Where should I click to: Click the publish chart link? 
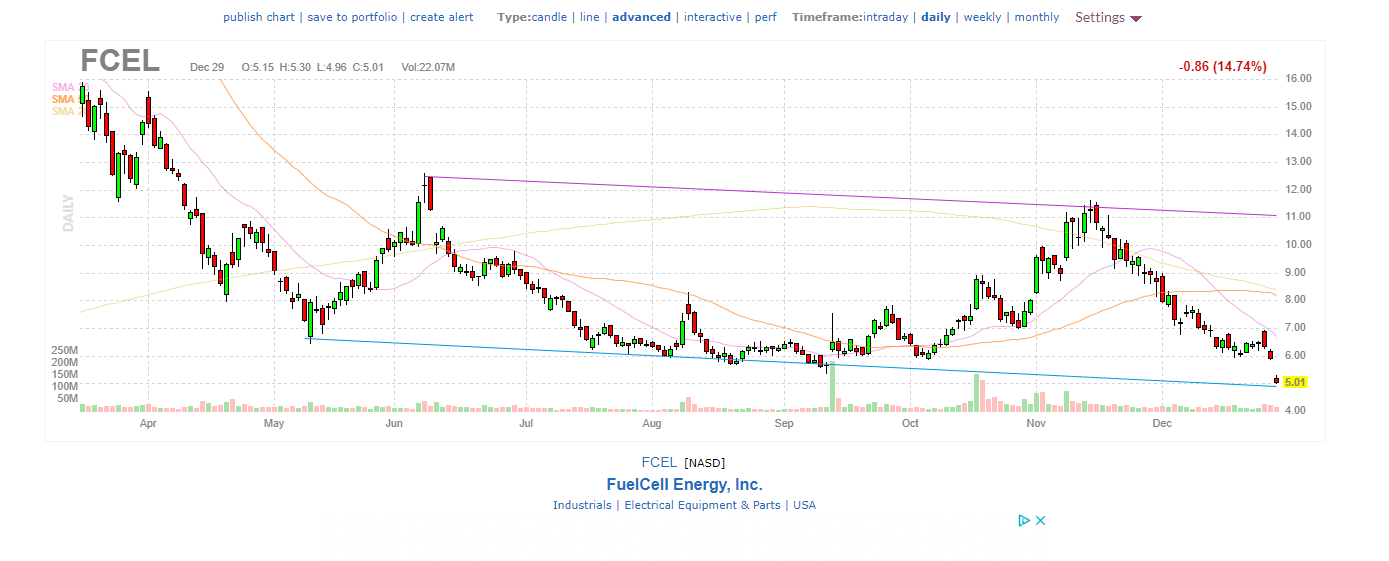259,17
